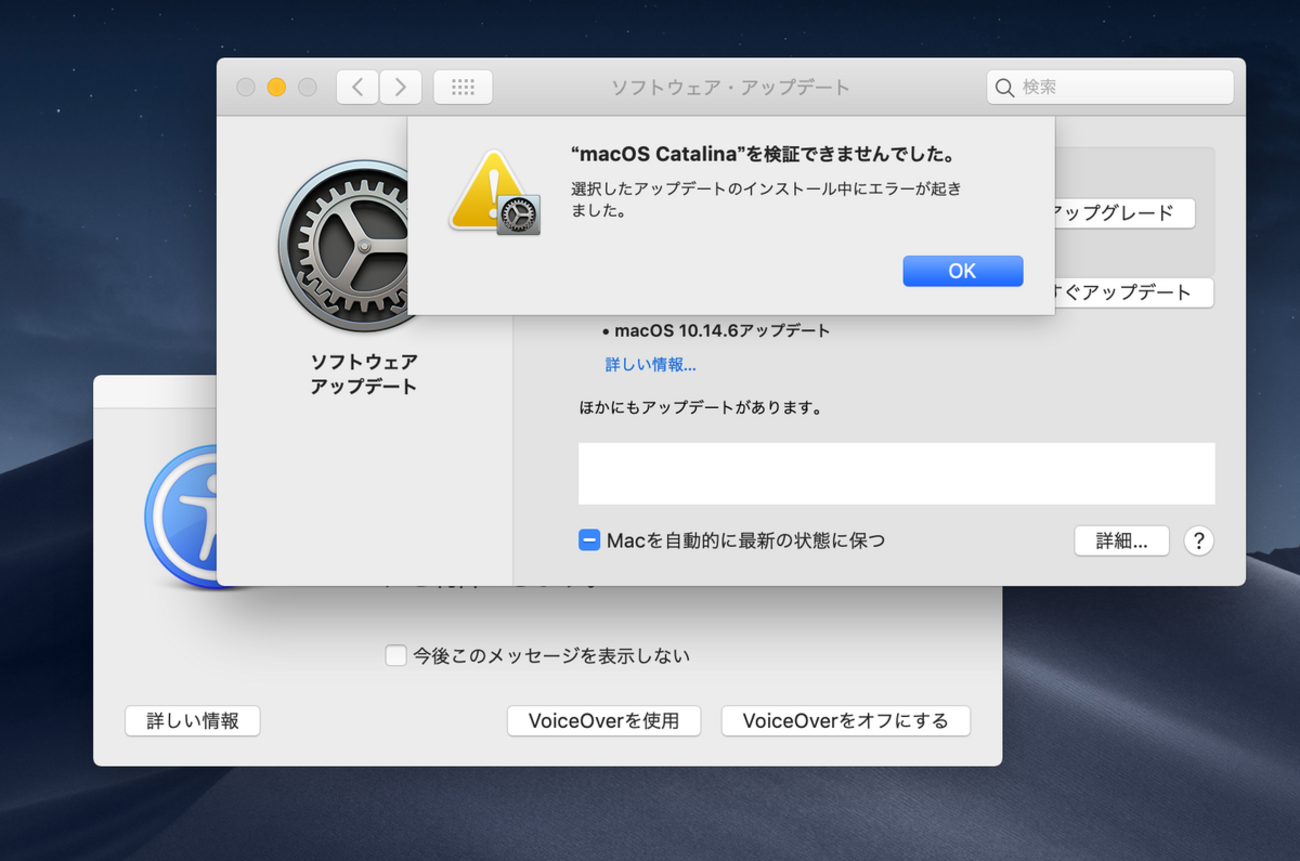The image size is (1300, 861).
Task: Click the 'ソフトウェア アップデート' label under gear
Action: [x=363, y=374]
